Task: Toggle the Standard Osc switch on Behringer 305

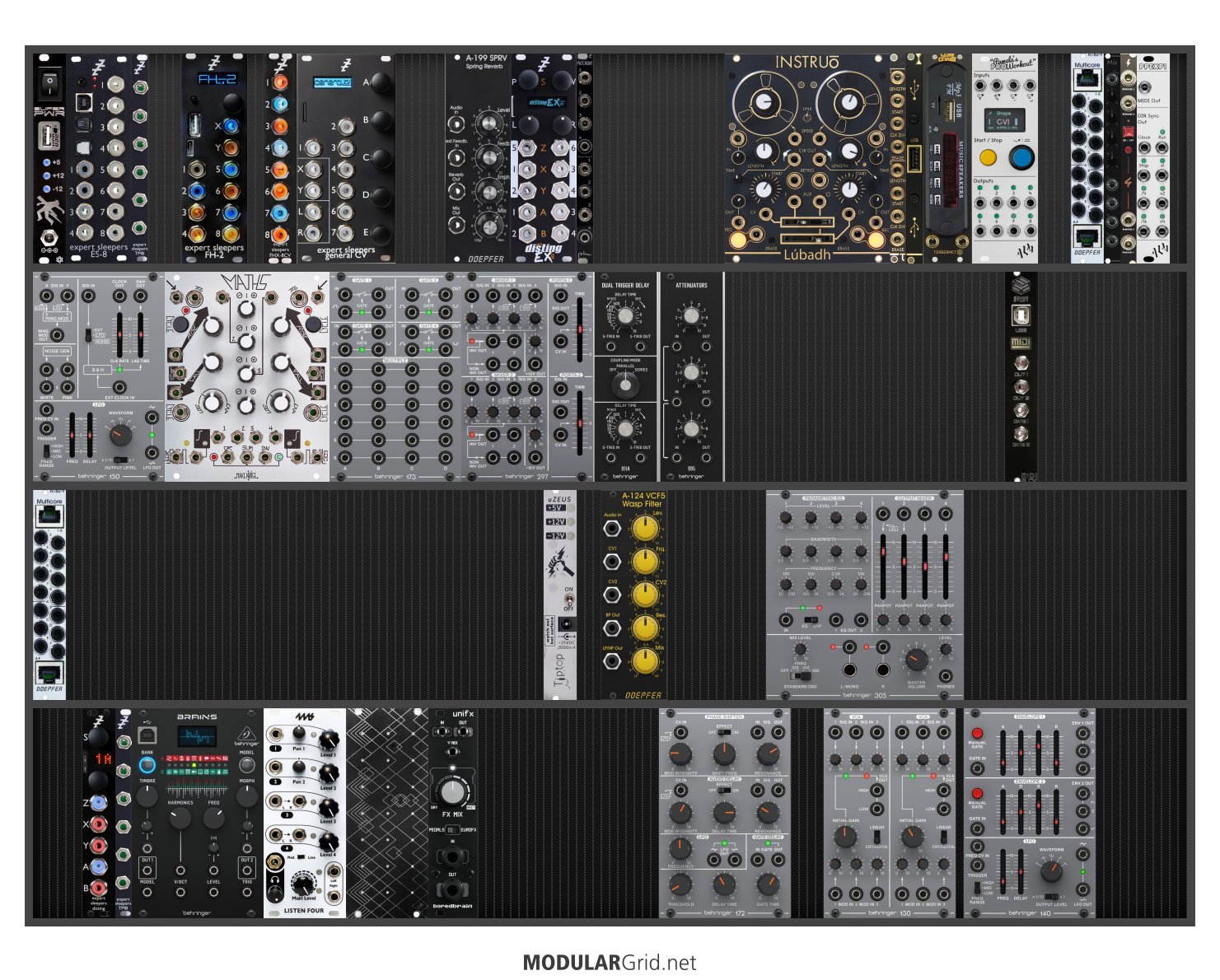Action: coord(800,675)
